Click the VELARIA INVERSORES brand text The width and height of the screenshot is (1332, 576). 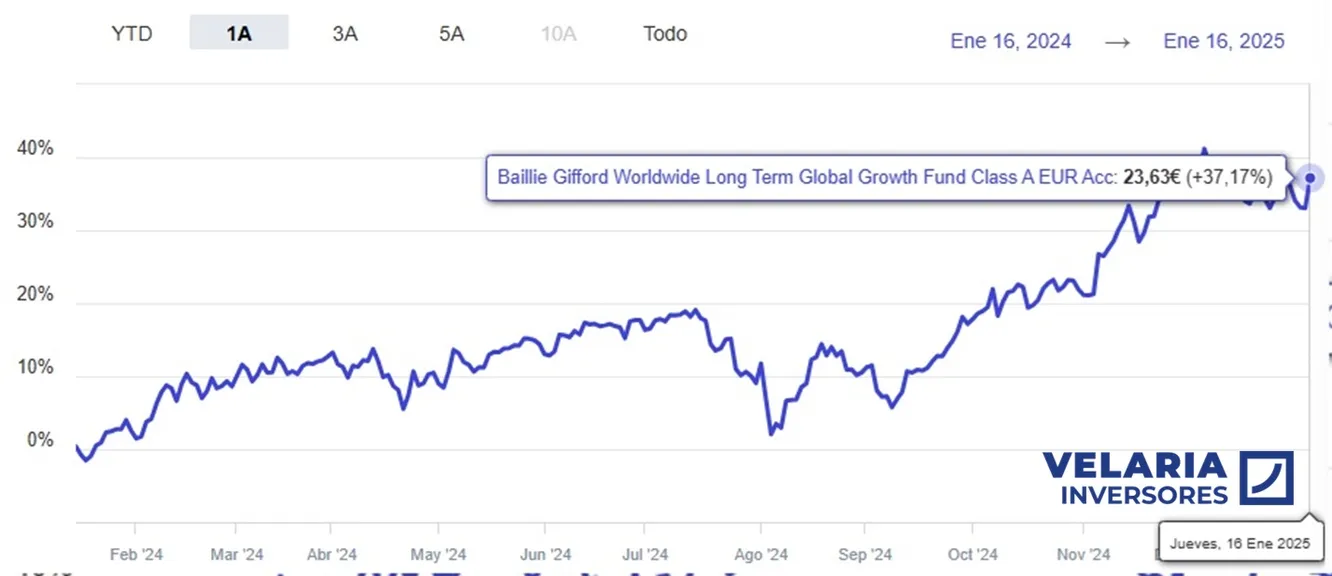[1135, 479]
